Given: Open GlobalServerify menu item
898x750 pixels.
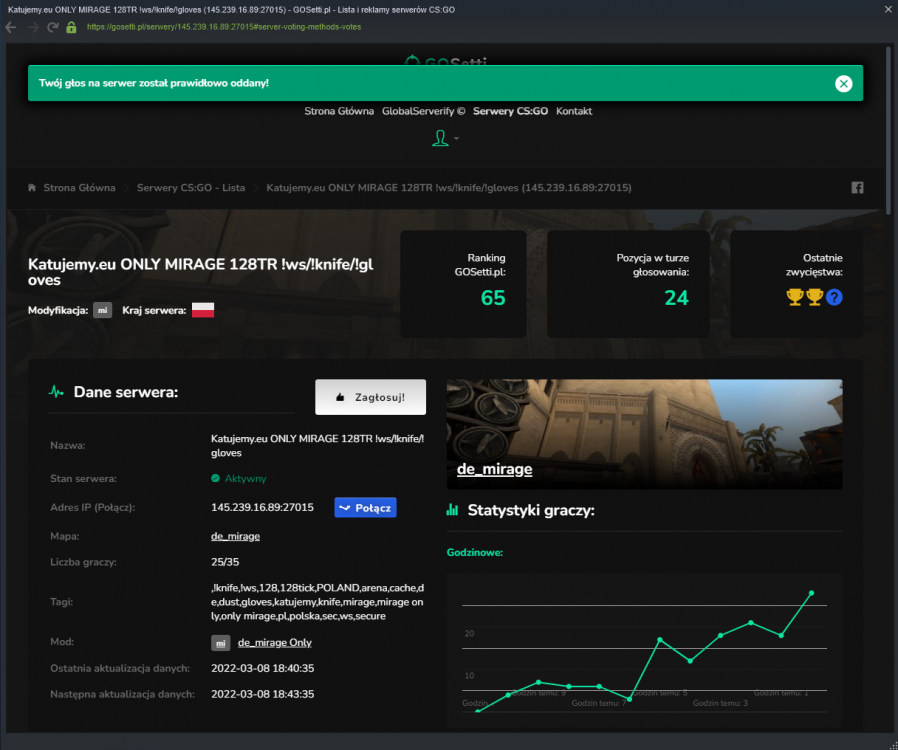Looking at the screenshot, I should pyautogui.click(x=423, y=111).
